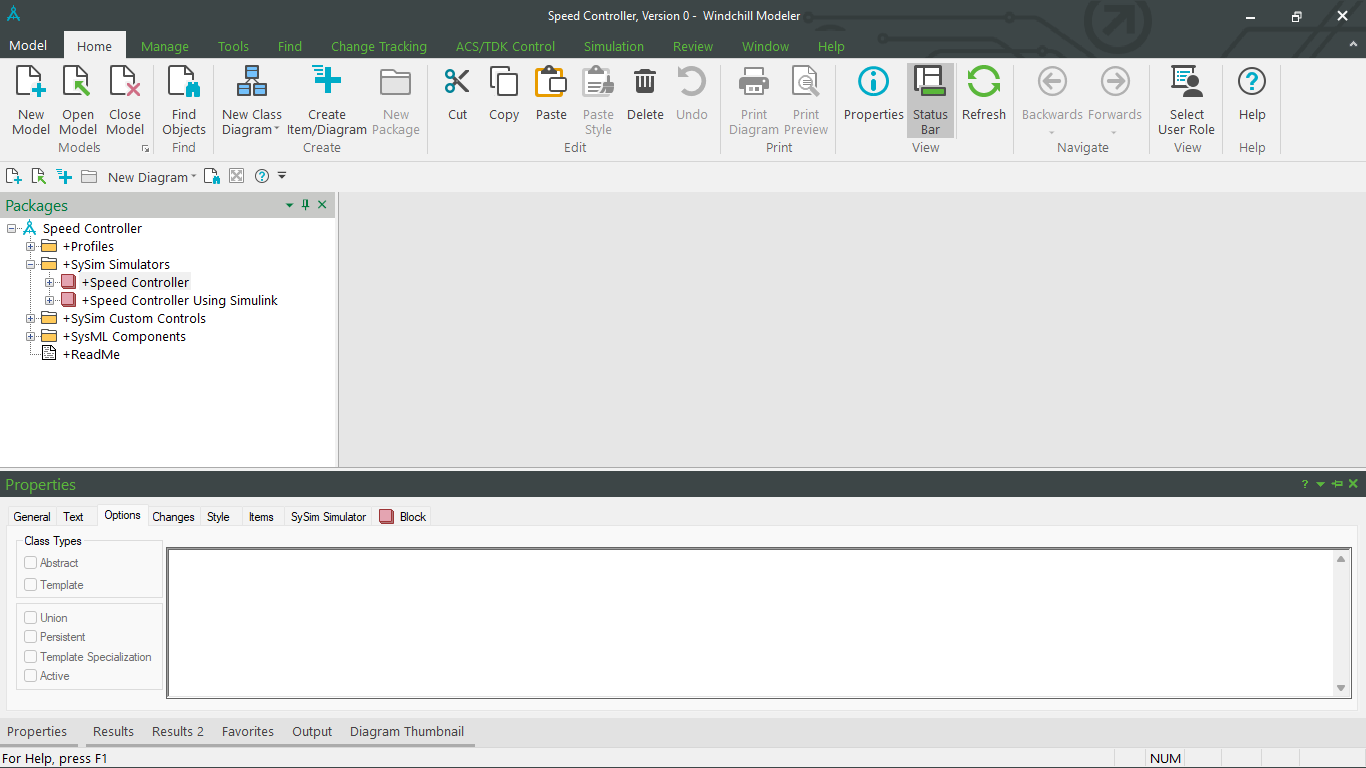Switch to the Diagram Thumbnail panel tab
Screen dimensions: 1366x768
click(406, 731)
